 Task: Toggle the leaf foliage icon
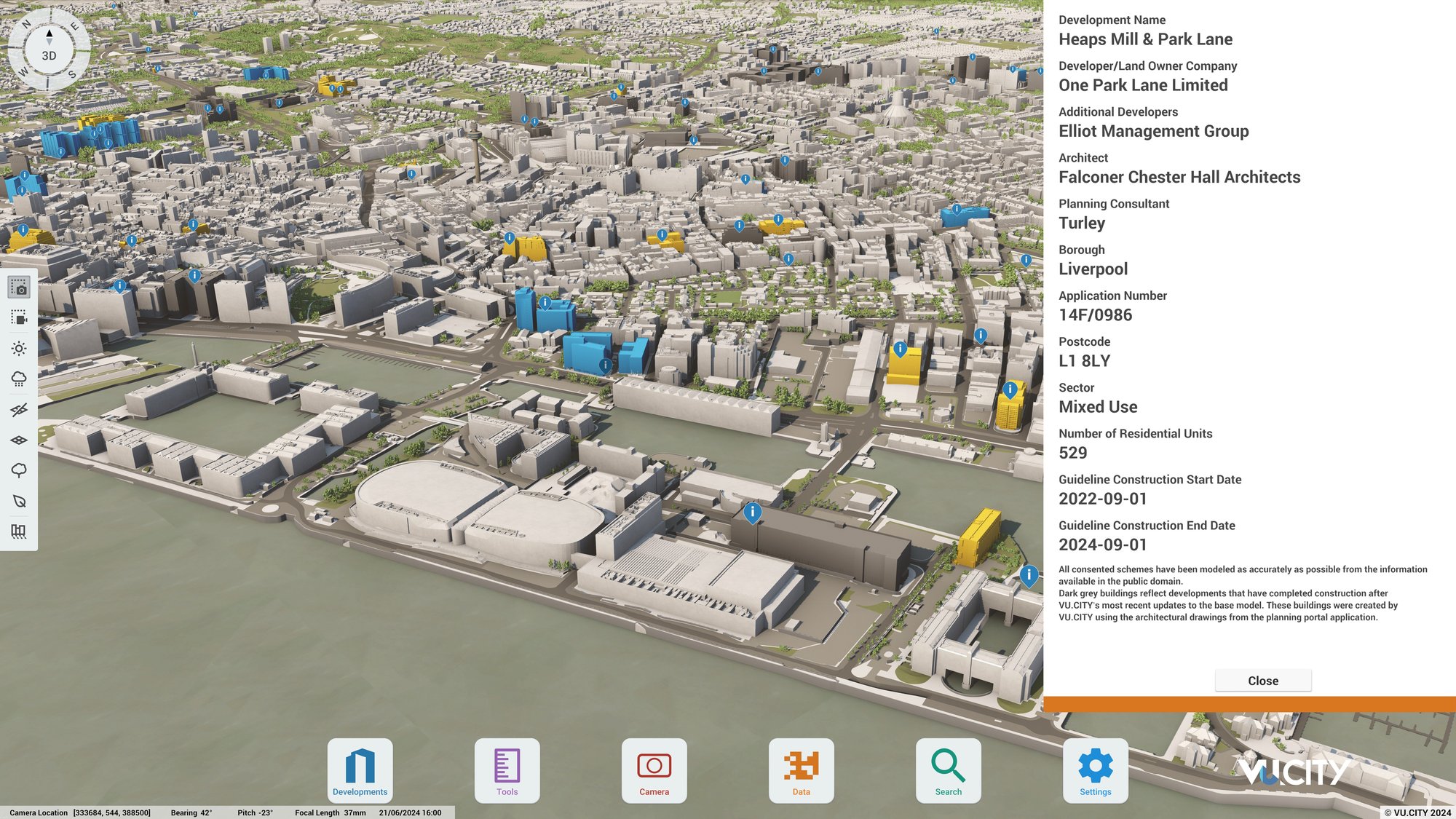19,501
